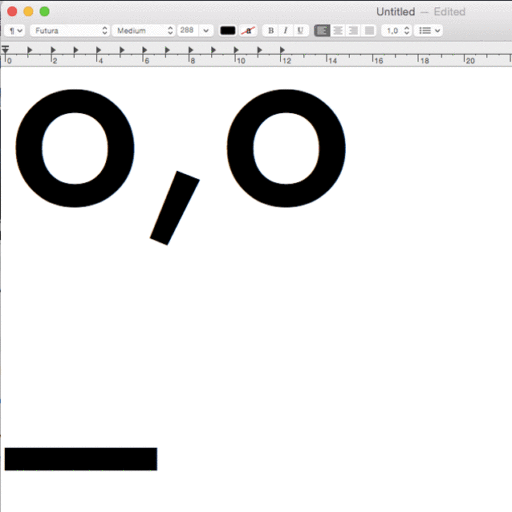Open the paragraph styles menu
512x512 pixels.
(x=15, y=31)
